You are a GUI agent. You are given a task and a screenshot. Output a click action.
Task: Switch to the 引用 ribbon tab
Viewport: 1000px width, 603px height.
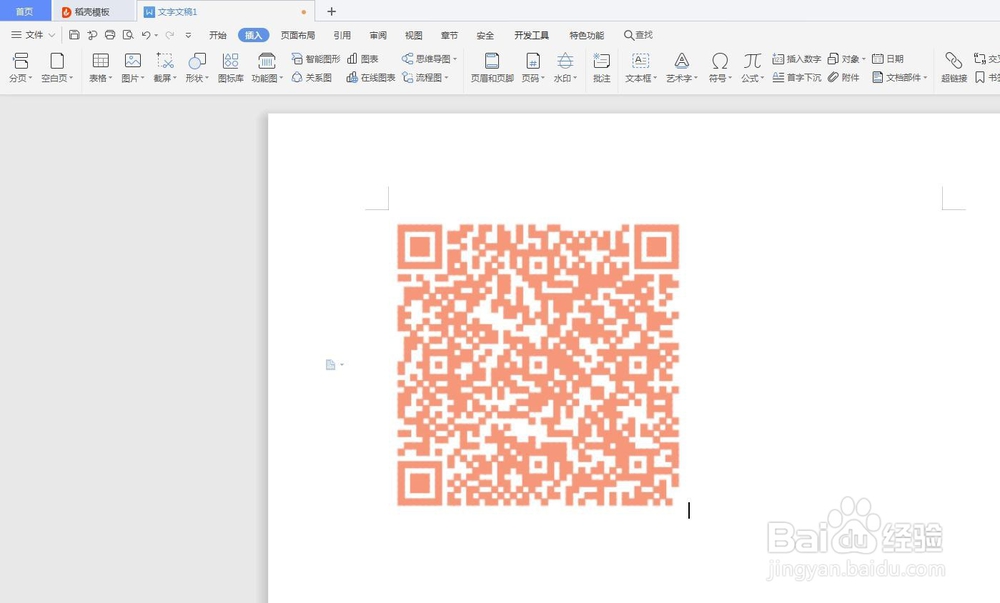[342, 35]
